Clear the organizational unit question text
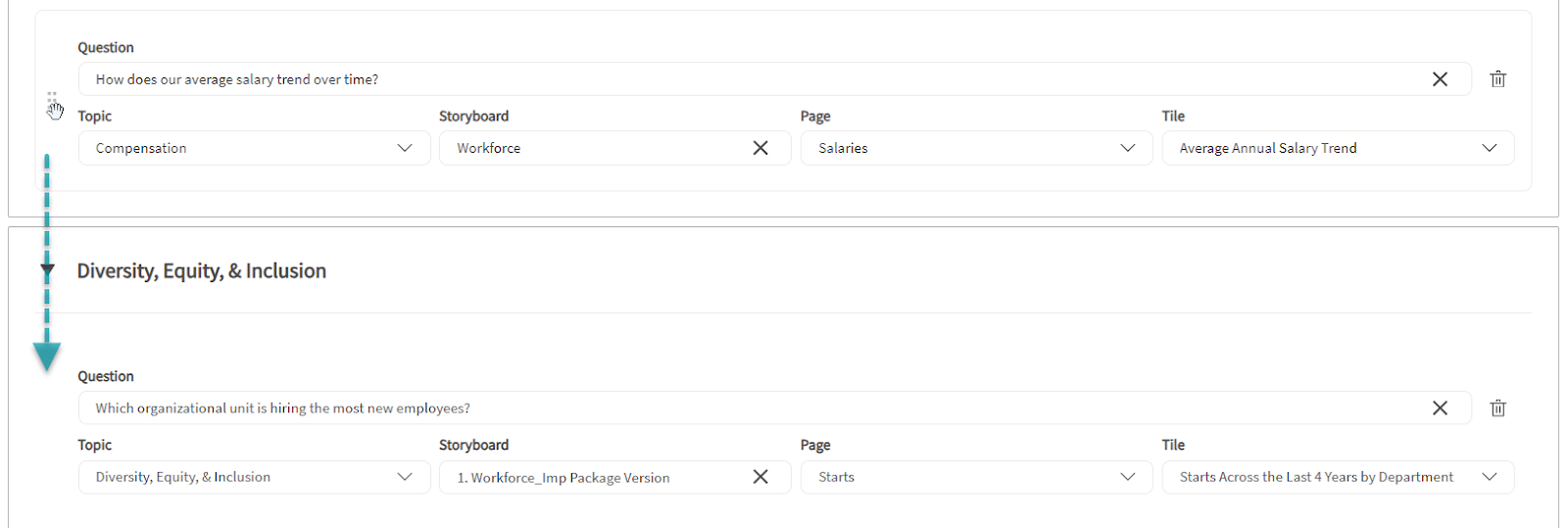The width and height of the screenshot is (1568, 528). [x=1440, y=408]
